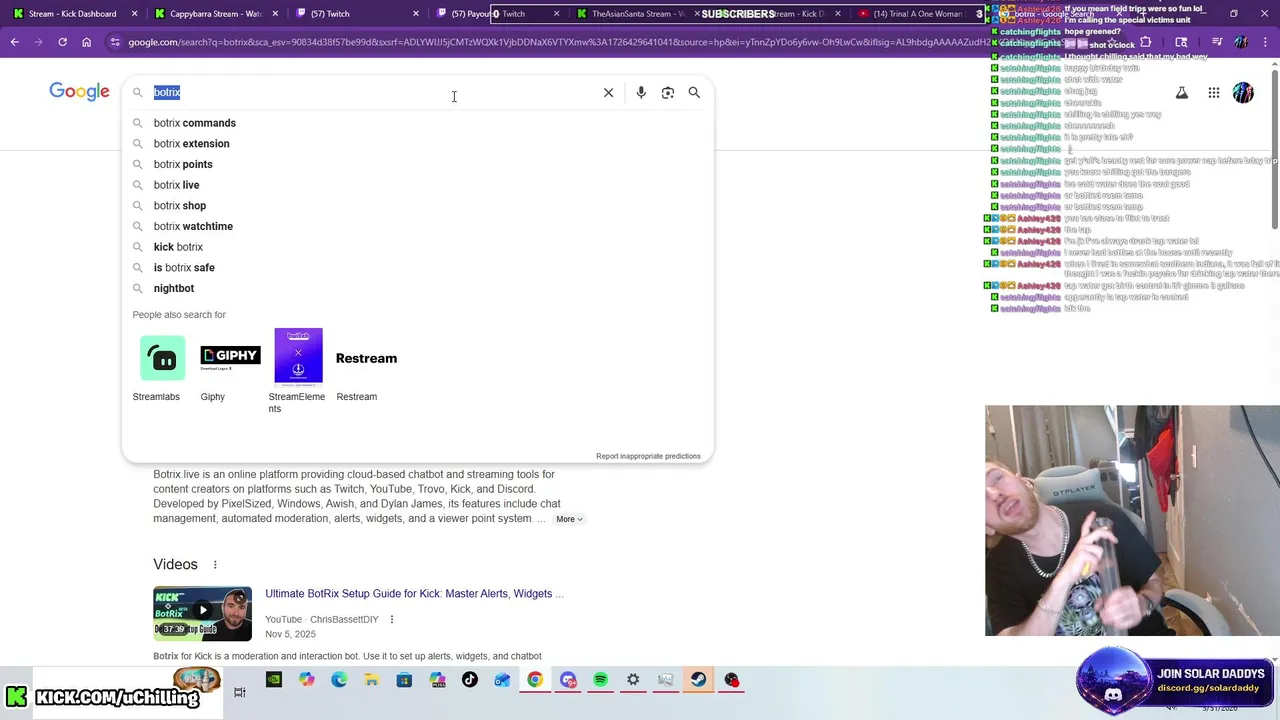Close the Stream - Kick Dashboard tab
This screenshot has height=720, width=1280.
tap(135, 14)
